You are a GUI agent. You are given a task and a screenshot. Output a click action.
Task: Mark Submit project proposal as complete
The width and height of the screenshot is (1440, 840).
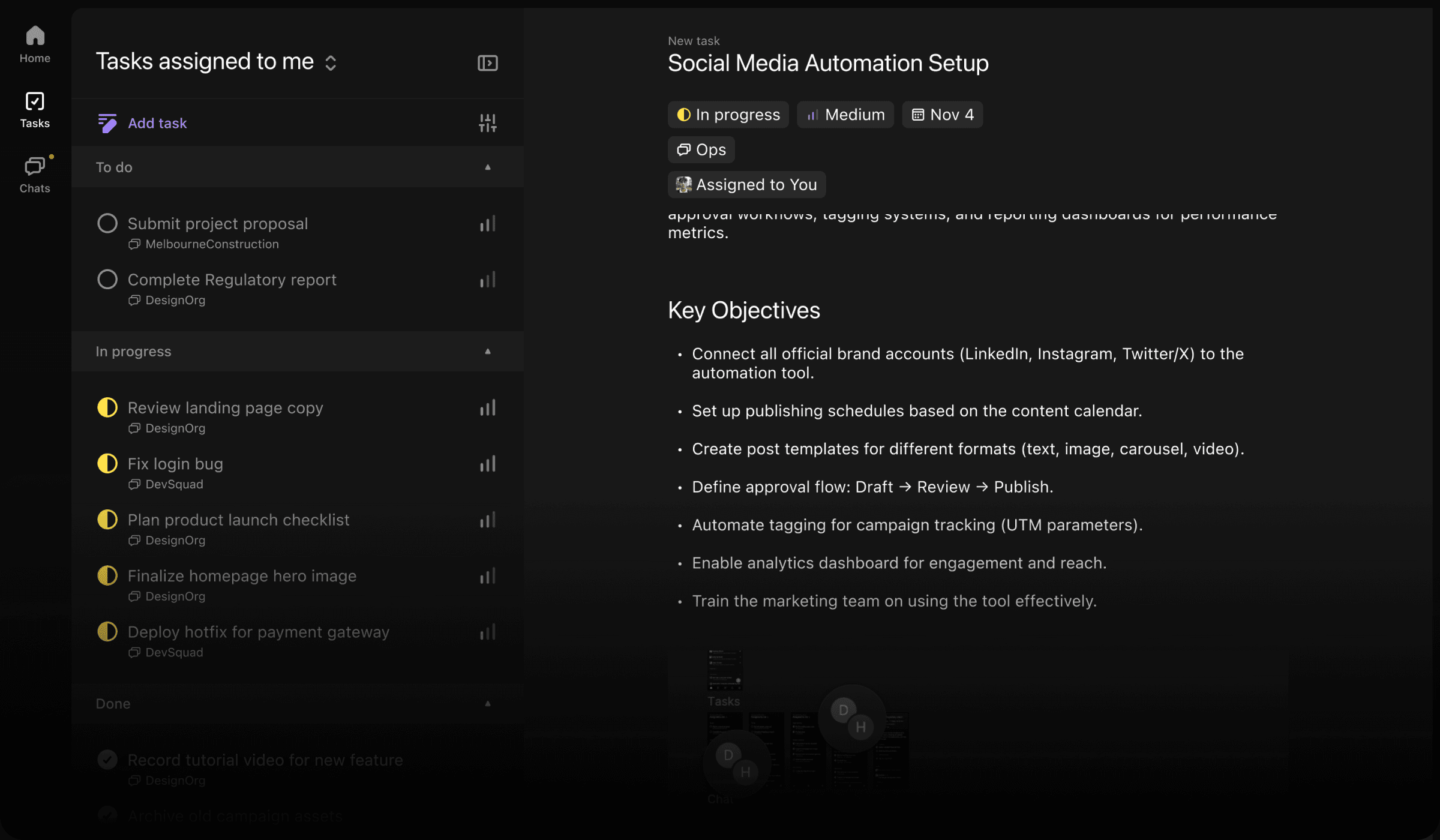[107, 223]
